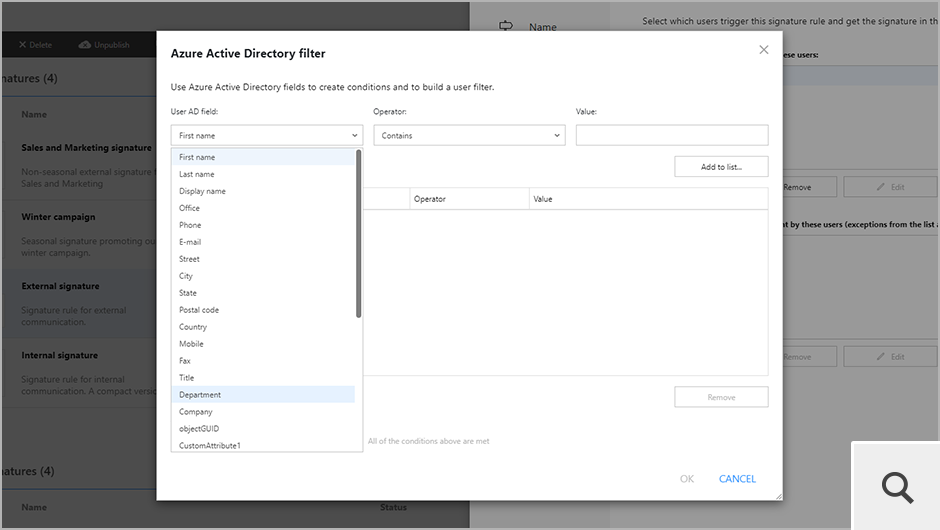Click the lower Edit button in background
This screenshot has height=530, width=940.
pyautogui.click(x=890, y=357)
